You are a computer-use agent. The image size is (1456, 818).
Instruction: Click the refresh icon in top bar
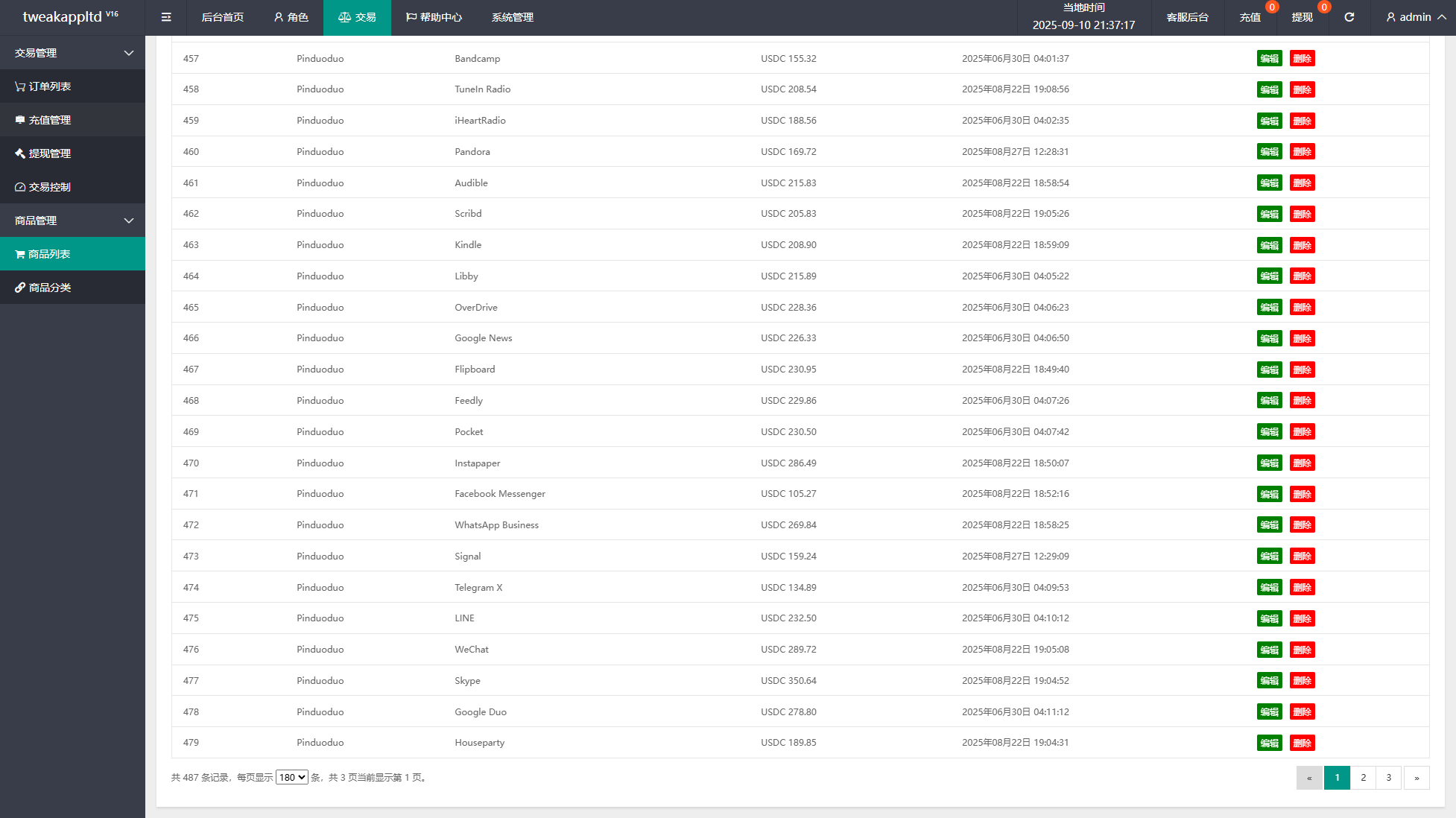click(x=1349, y=17)
